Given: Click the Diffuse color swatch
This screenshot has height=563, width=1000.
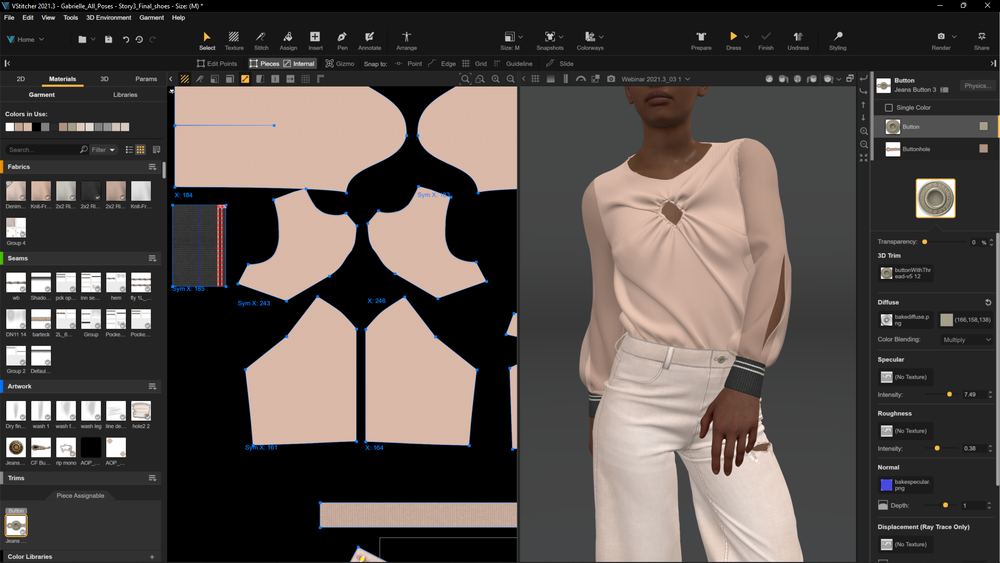Looking at the screenshot, I should click(946, 320).
